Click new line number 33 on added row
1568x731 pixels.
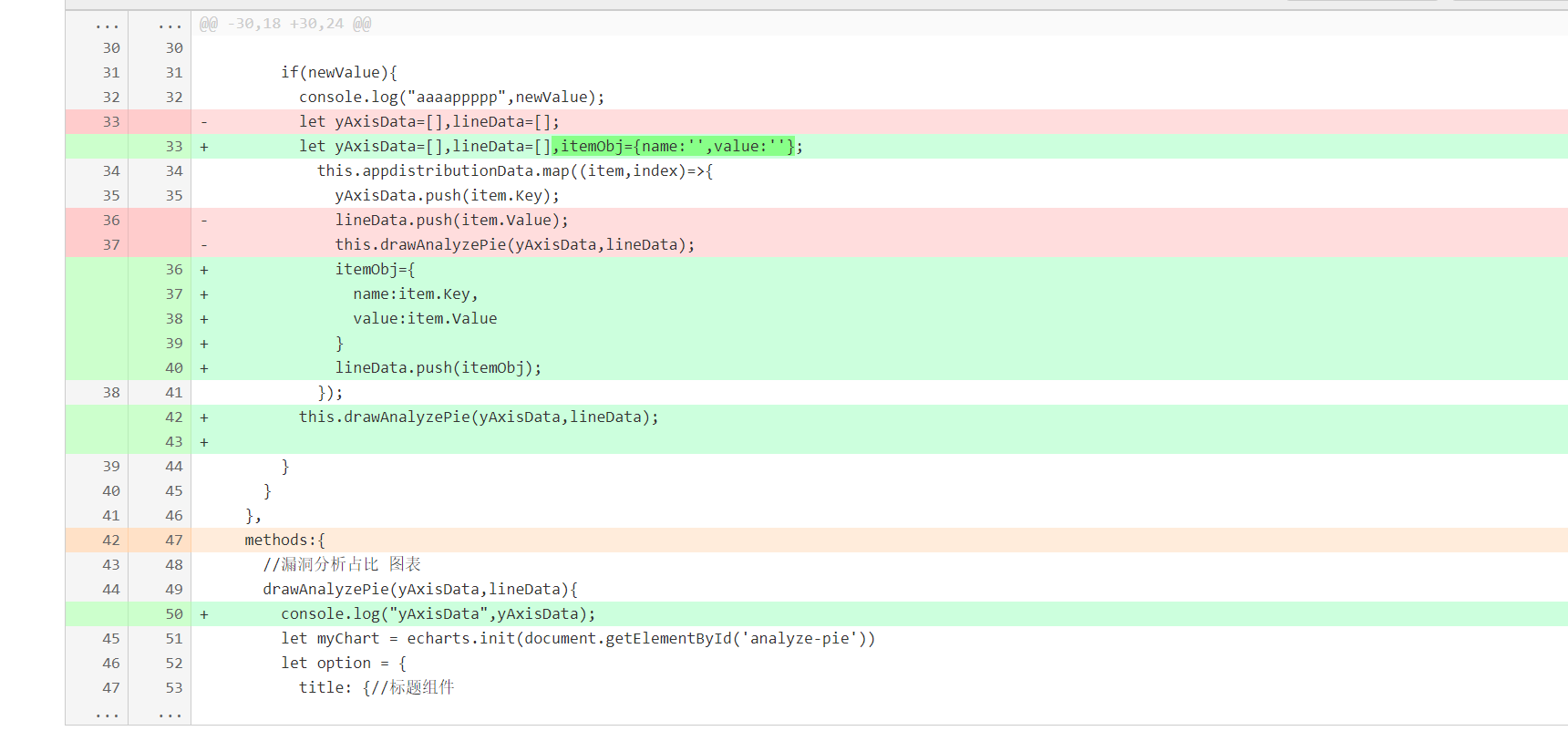click(174, 146)
